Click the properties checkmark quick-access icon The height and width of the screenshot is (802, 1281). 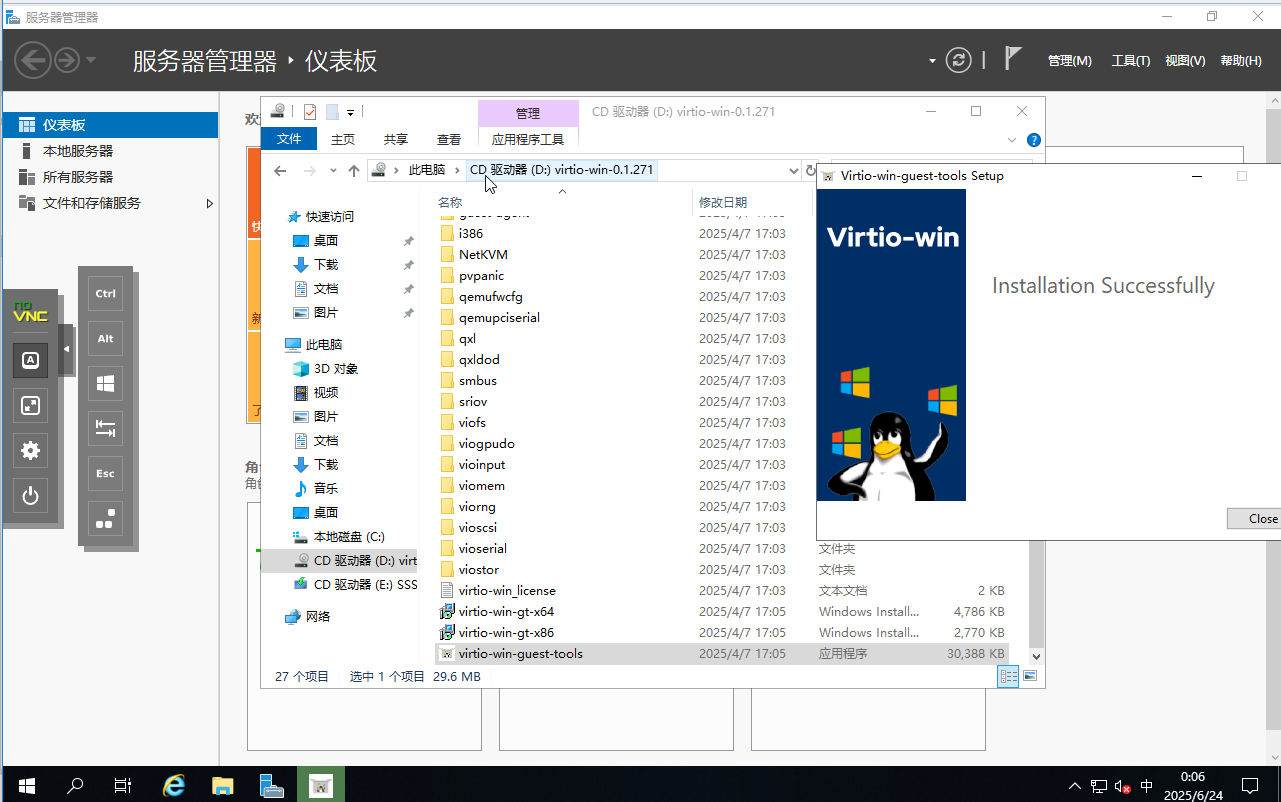(310, 112)
